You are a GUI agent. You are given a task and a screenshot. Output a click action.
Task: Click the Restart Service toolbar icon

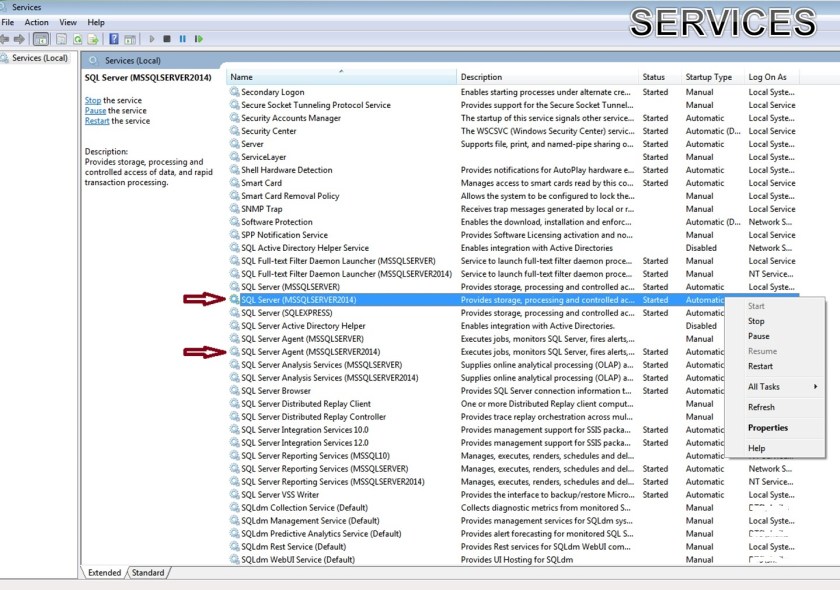click(x=198, y=39)
